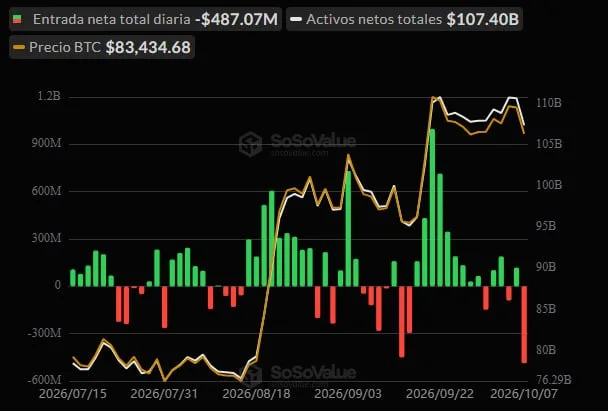Select the $107.40B total net assets value
This screenshot has width=608, height=411.
pyautogui.click(x=483, y=19)
